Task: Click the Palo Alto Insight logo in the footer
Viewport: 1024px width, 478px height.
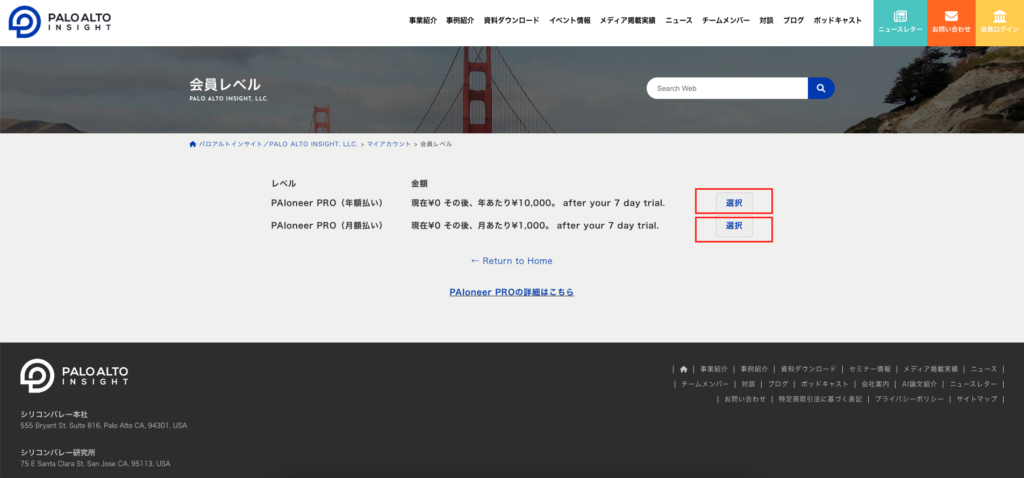Action: point(74,375)
